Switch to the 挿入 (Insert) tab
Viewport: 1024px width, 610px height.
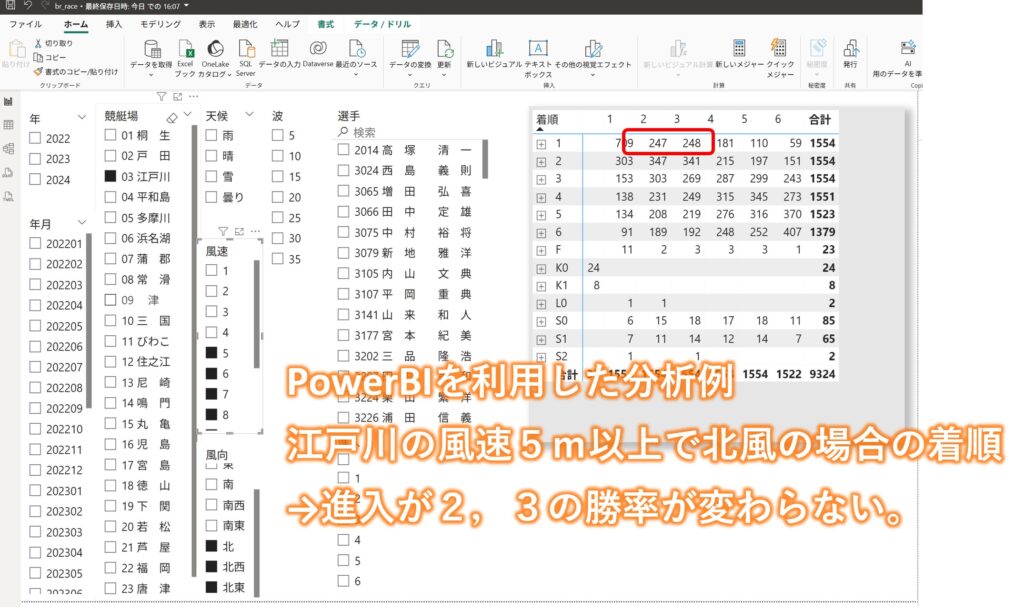click(x=114, y=24)
